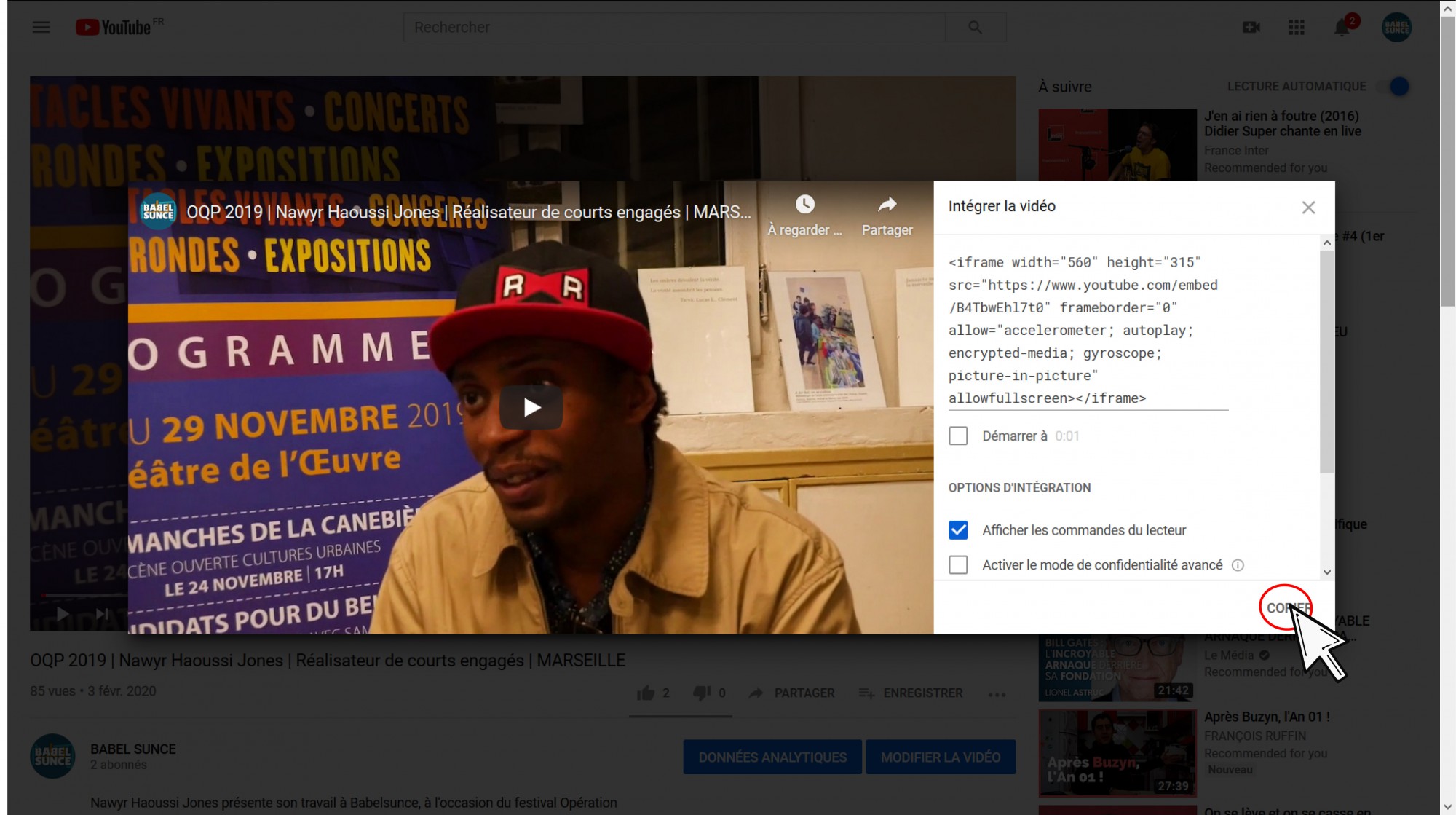The image size is (1456, 815).
Task: Click the like thumbs-up icon
Action: [646, 693]
